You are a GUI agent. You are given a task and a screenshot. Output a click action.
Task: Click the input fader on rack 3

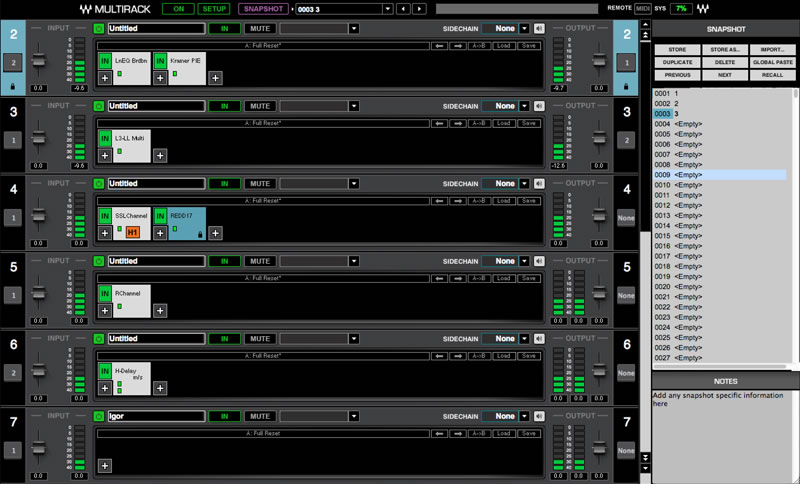pos(40,135)
